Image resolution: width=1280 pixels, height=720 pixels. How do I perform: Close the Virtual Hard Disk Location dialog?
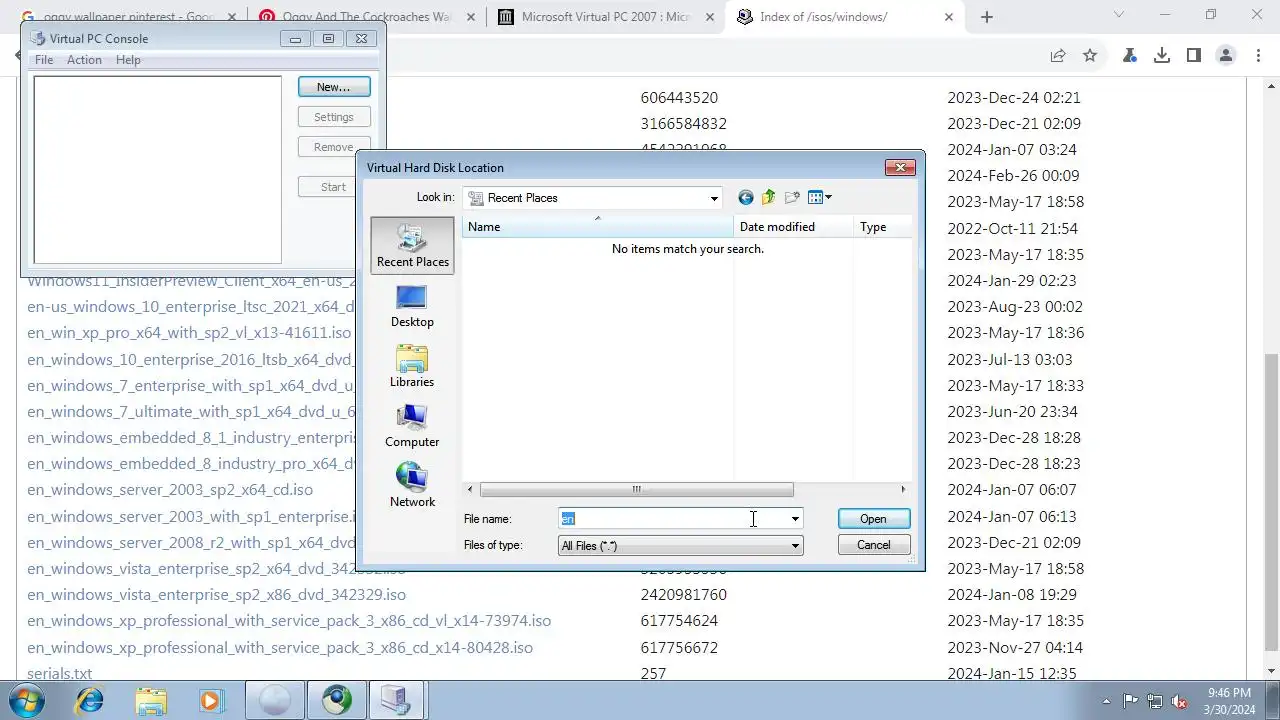pos(900,167)
